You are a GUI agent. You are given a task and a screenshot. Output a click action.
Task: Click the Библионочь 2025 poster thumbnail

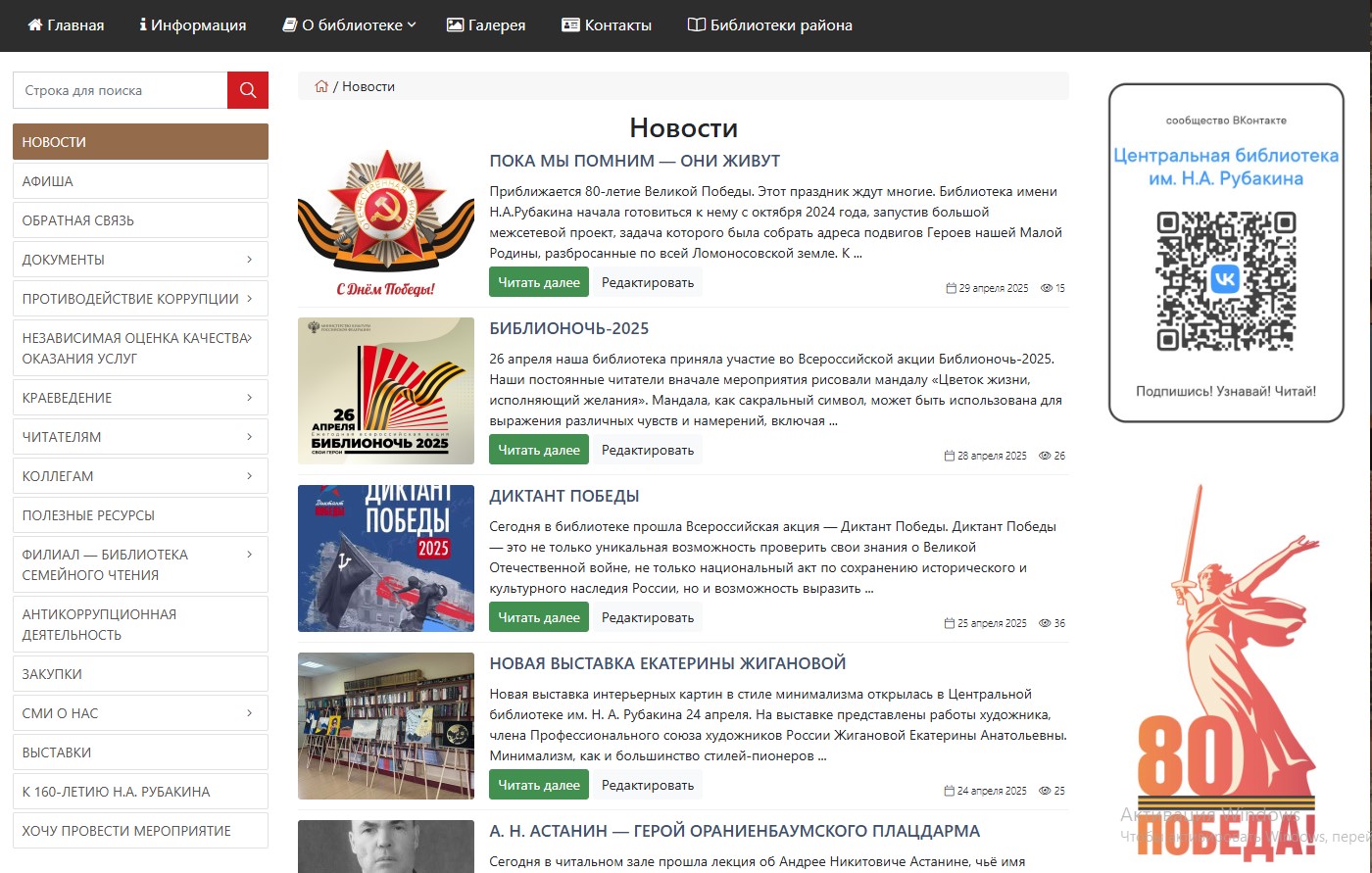tap(386, 390)
